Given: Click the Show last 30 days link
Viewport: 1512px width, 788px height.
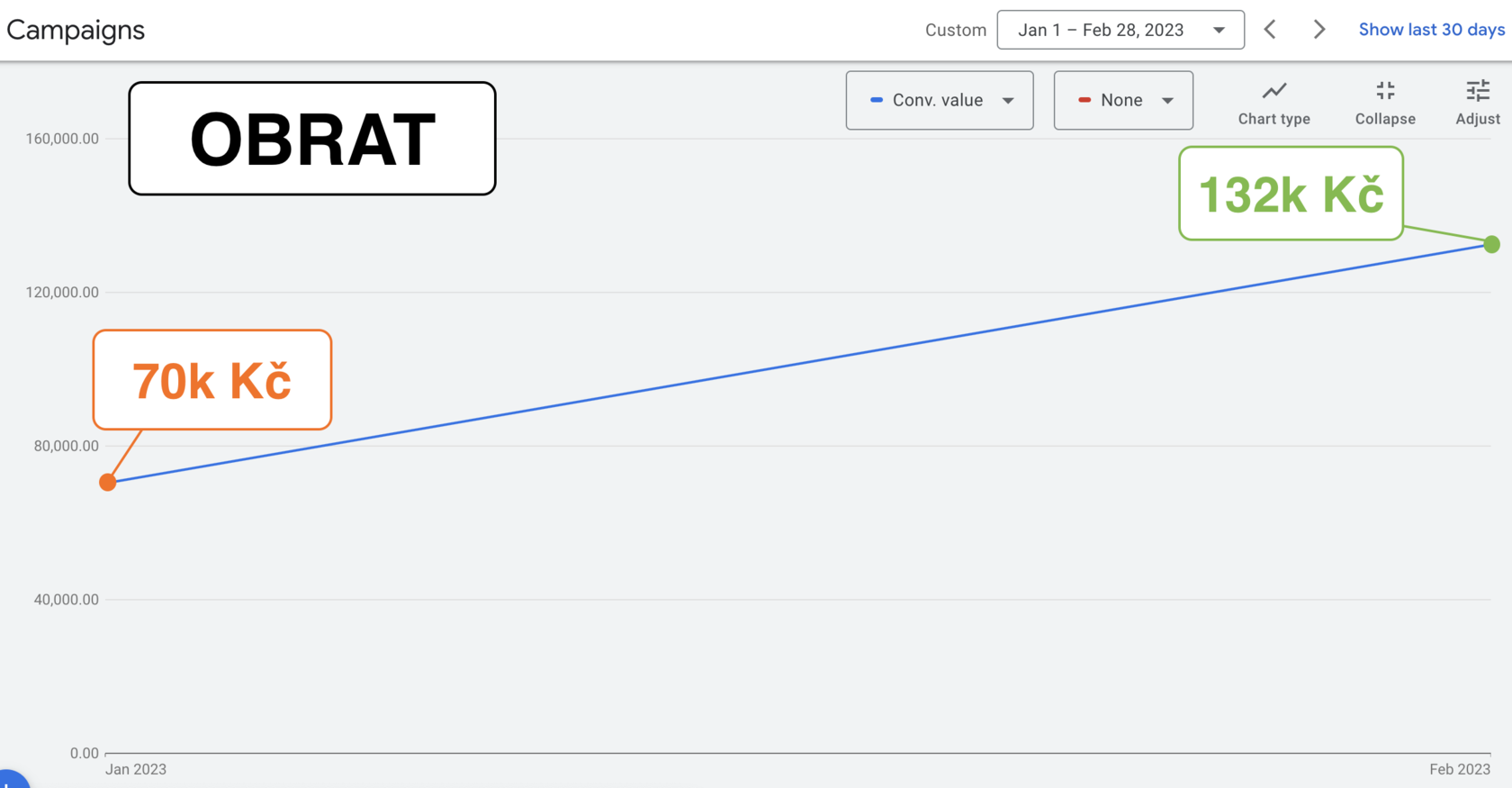Looking at the screenshot, I should click(x=1431, y=30).
